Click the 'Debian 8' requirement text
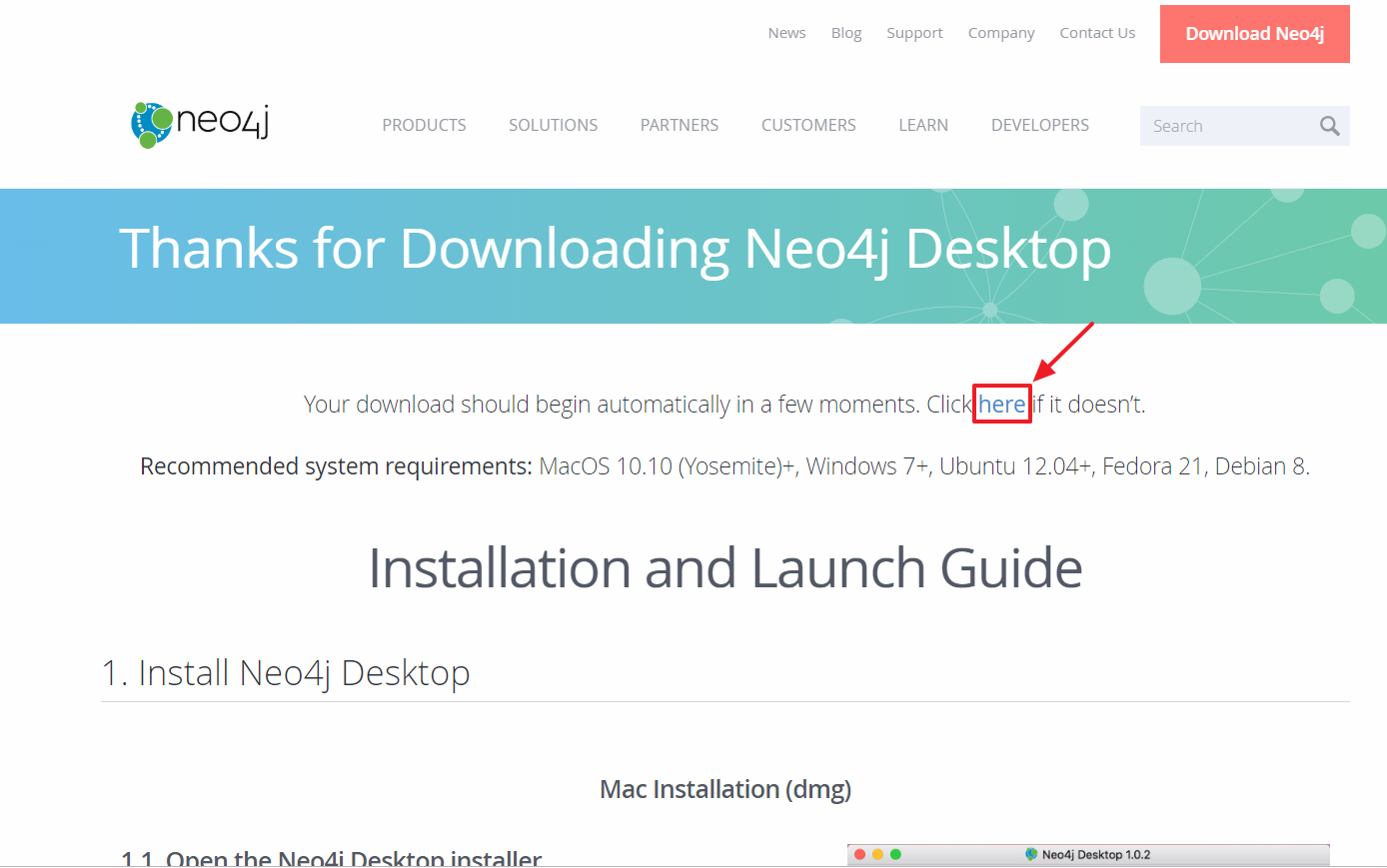Screen dimensions: 1387x868 (x=1260, y=466)
